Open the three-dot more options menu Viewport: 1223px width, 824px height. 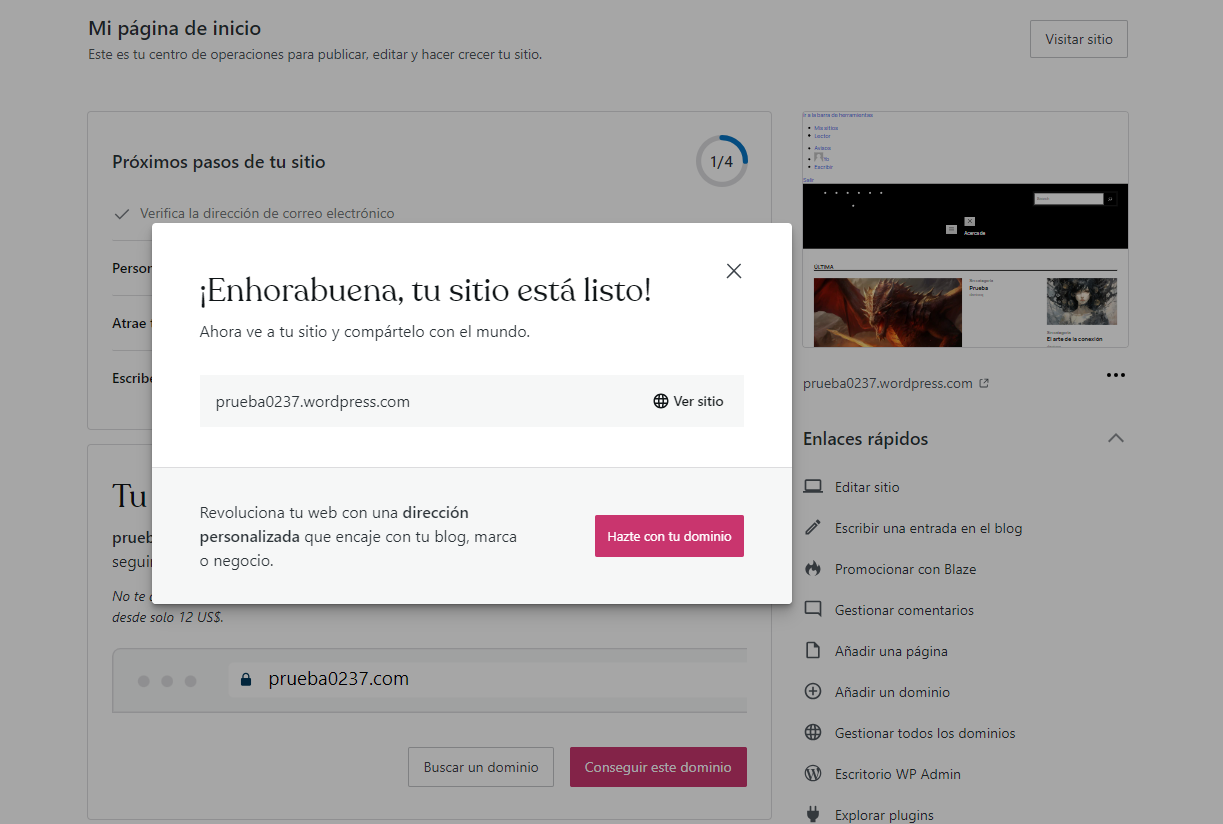tap(1116, 375)
